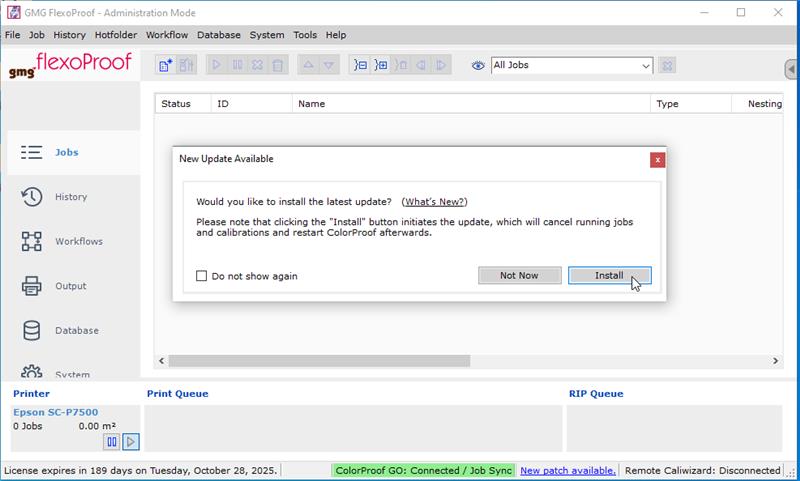Image resolution: width=800 pixels, height=481 pixels.
Task: Click the greyed job settings sliders icon
Action: tap(186, 65)
